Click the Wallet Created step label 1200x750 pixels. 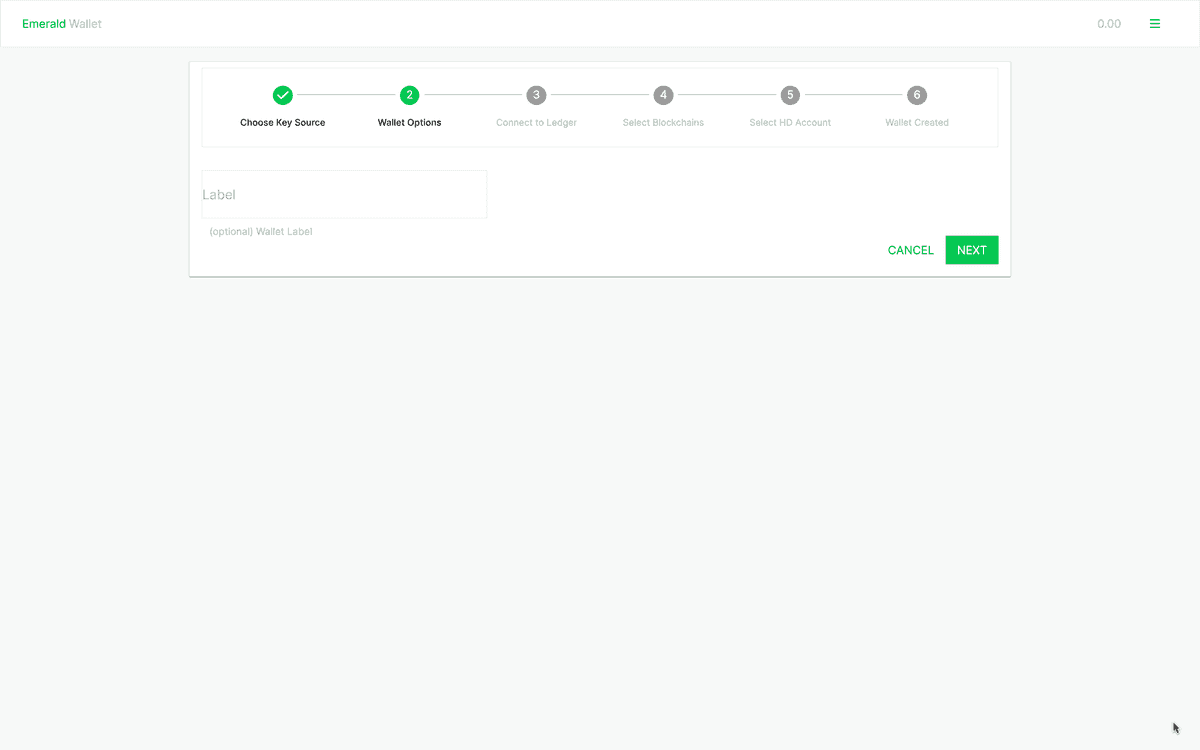click(x=917, y=123)
